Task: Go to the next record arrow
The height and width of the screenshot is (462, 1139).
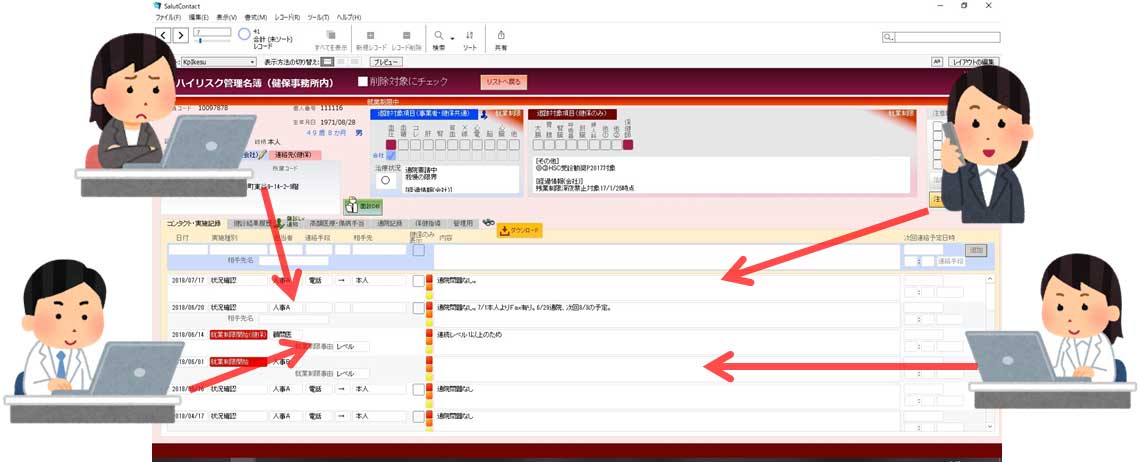Action: point(180,35)
